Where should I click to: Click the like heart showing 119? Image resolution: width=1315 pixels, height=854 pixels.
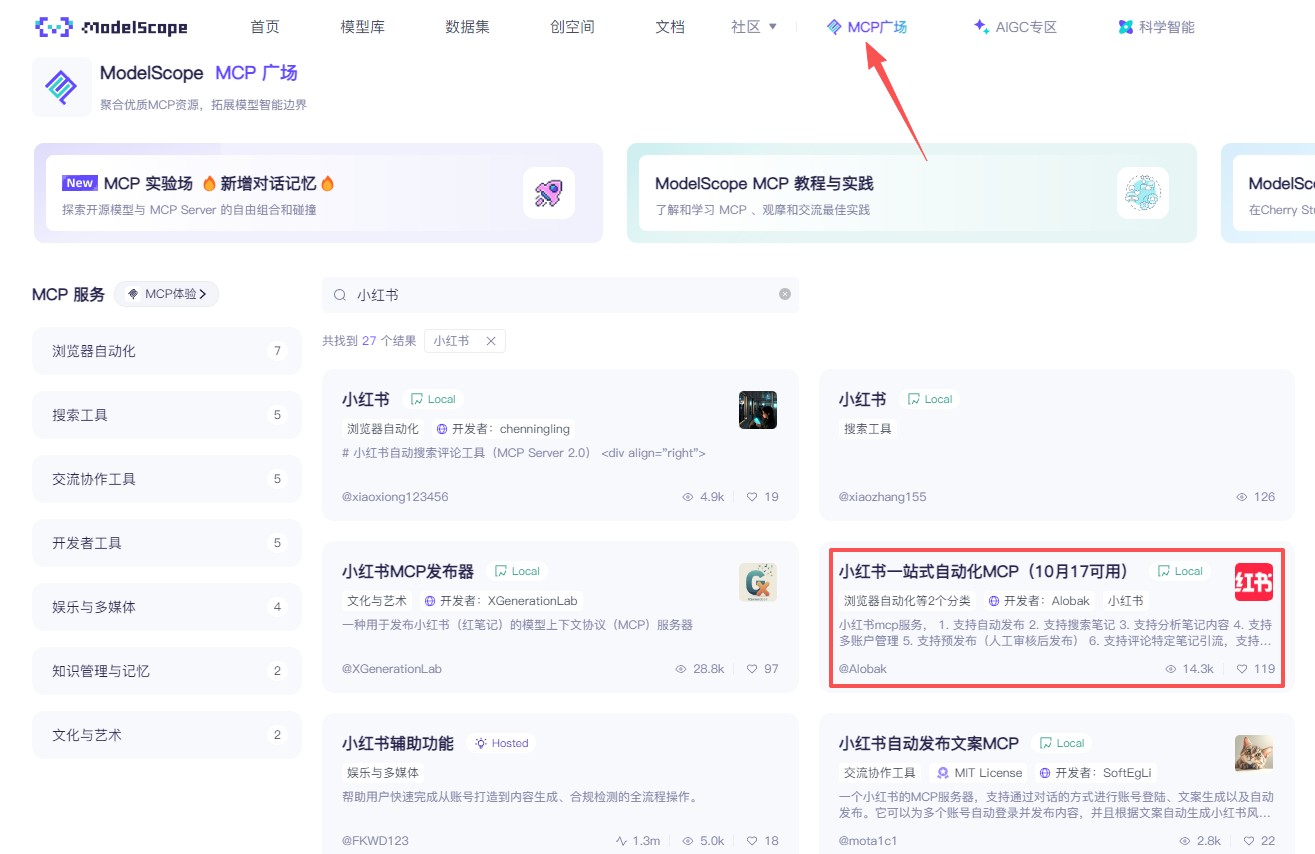click(x=1242, y=669)
